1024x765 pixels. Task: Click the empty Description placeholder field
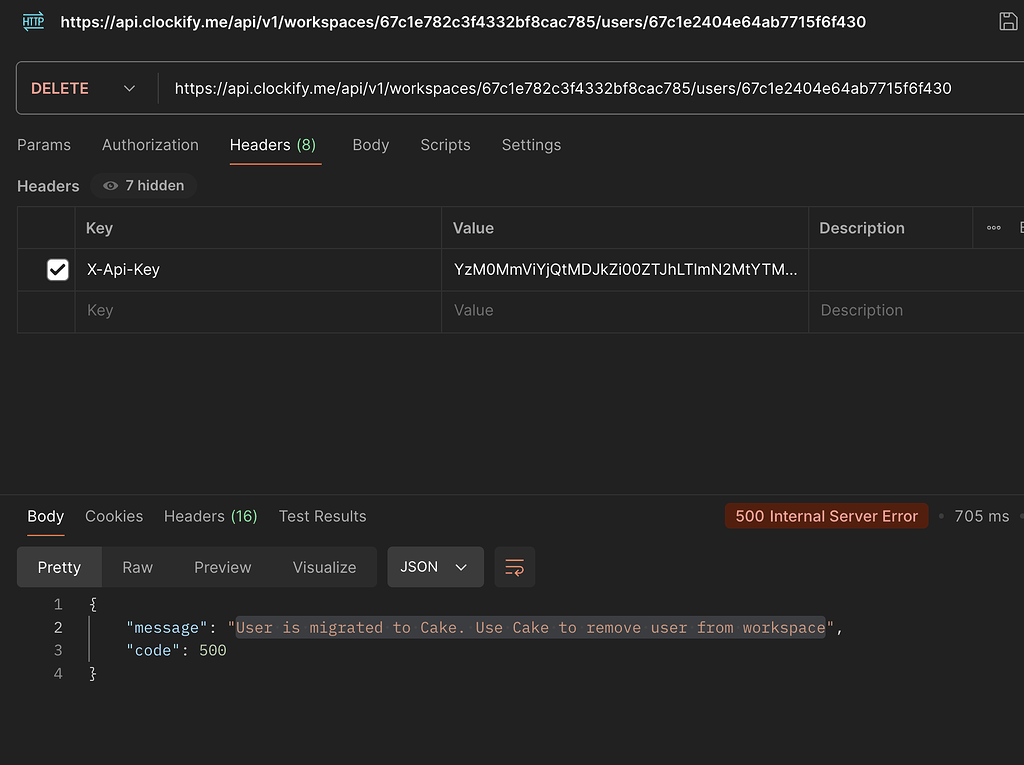click(916, 310)
